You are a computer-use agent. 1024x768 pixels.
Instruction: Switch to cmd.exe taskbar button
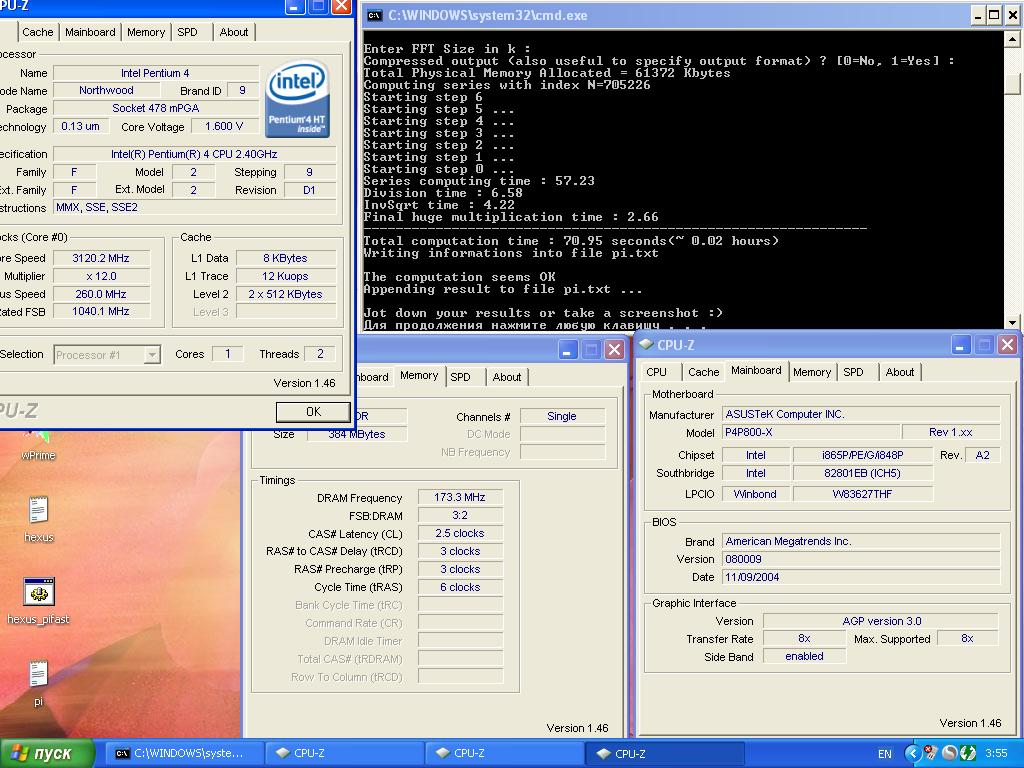[186, 753]
